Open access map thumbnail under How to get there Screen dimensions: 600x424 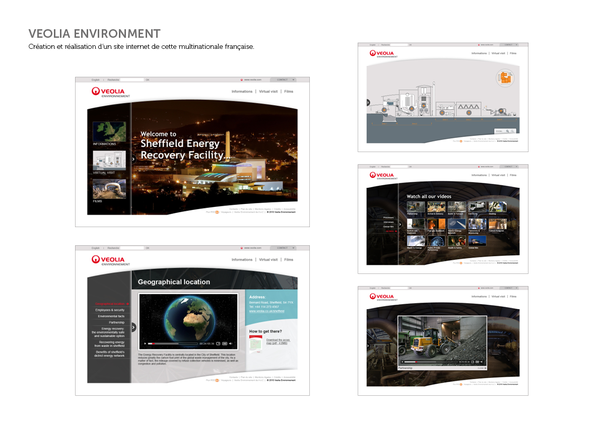point(256,344)
